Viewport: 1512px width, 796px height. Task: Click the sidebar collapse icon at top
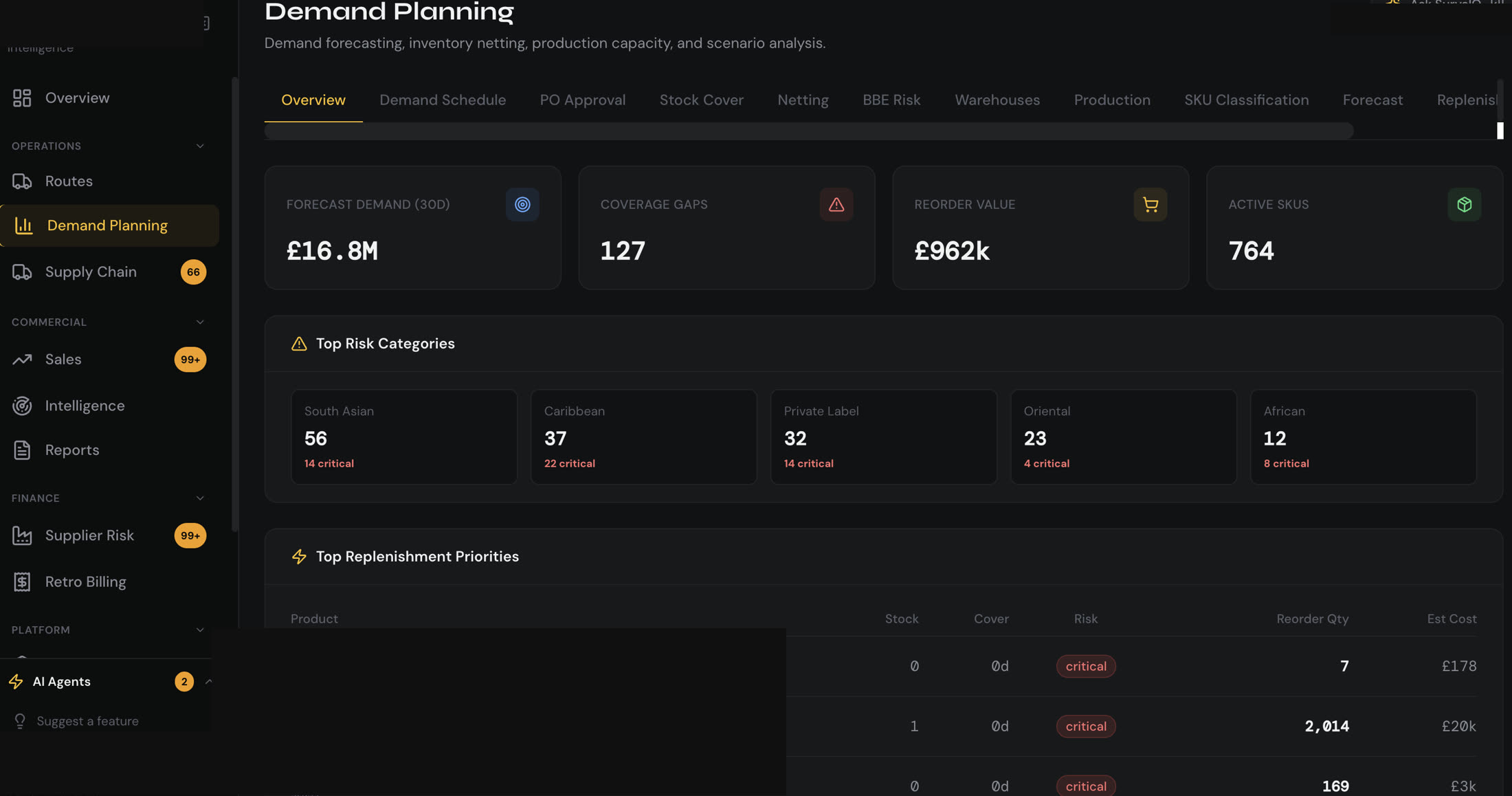click(x=205, y=23)
